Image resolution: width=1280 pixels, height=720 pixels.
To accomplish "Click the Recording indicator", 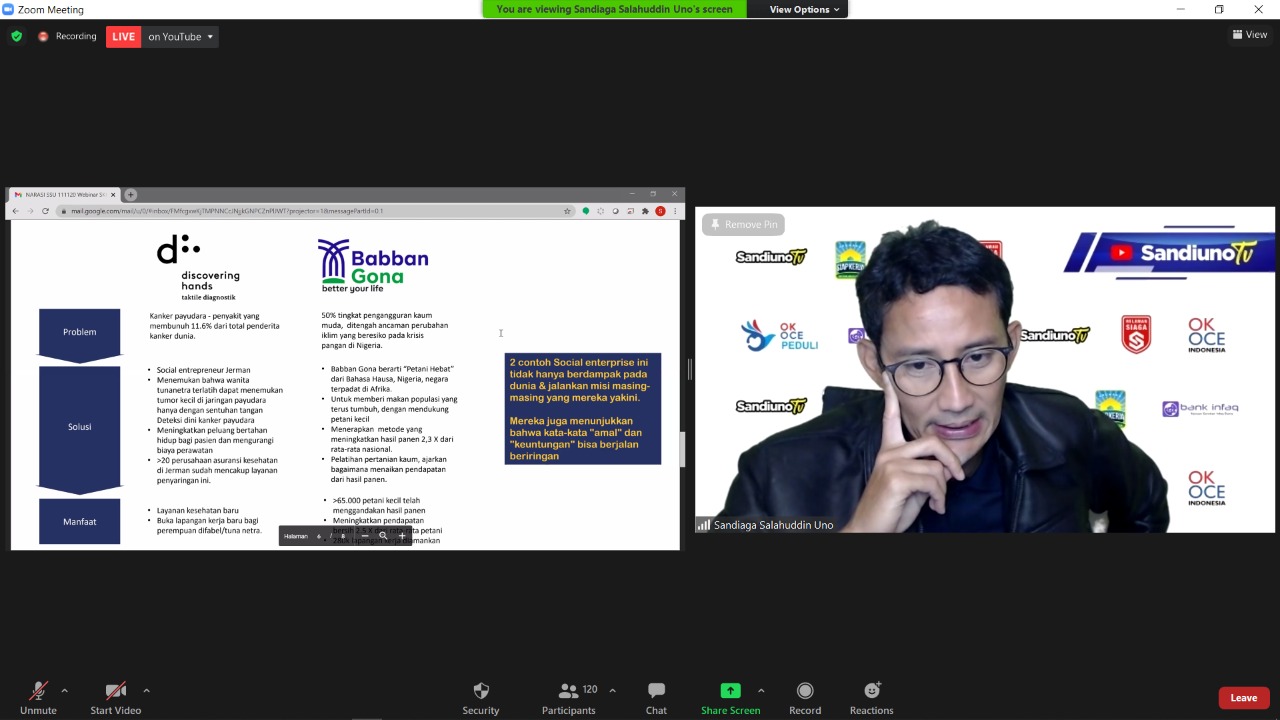I will pos(67,37).
